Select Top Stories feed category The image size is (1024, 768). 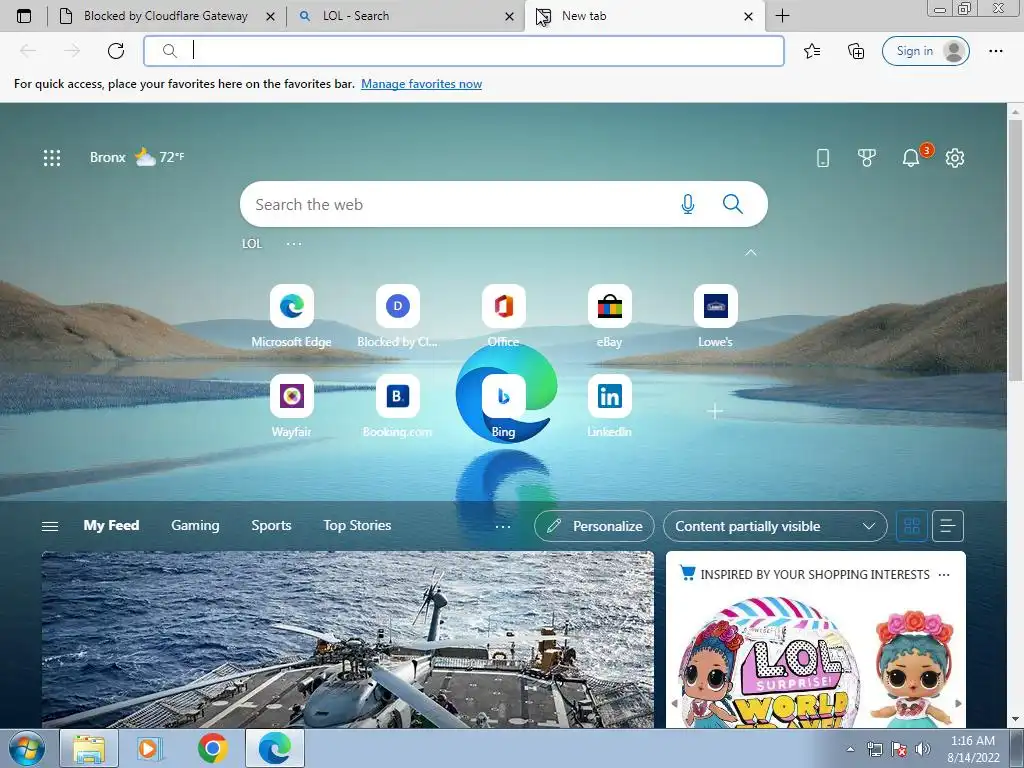357,525
